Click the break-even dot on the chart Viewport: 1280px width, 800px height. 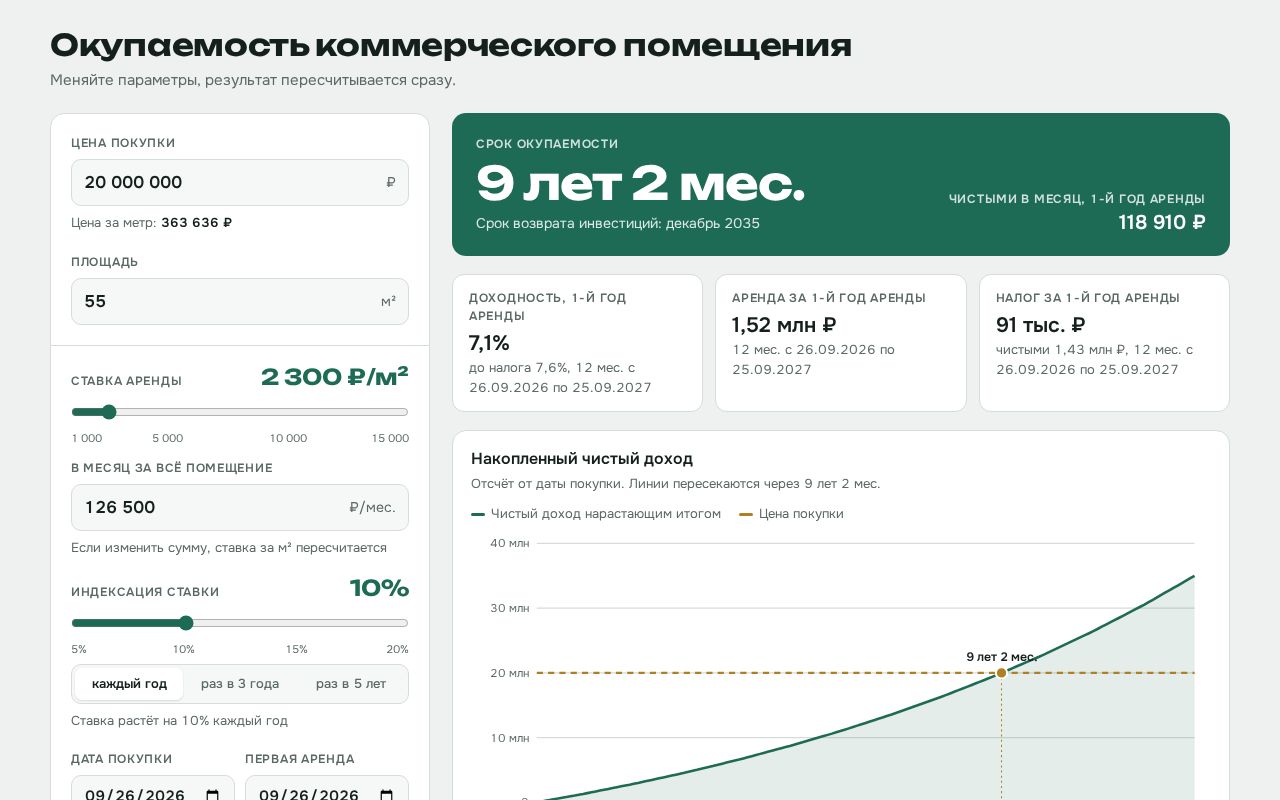click(x=1001, y=673)
